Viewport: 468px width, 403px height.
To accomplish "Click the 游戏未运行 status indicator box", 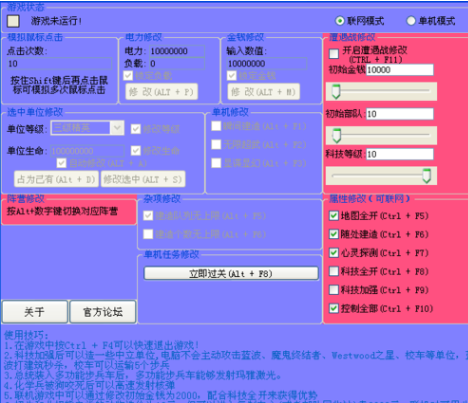I will (x=13, y=21).
